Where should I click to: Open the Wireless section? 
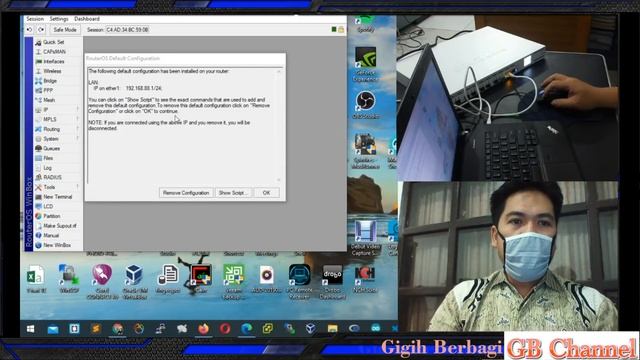(52, 71)
